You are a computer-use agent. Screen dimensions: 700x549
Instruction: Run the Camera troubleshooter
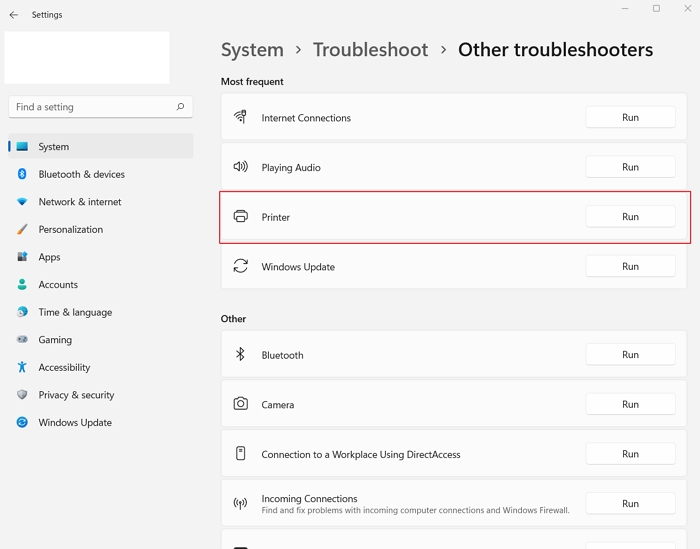coord(630,404)
